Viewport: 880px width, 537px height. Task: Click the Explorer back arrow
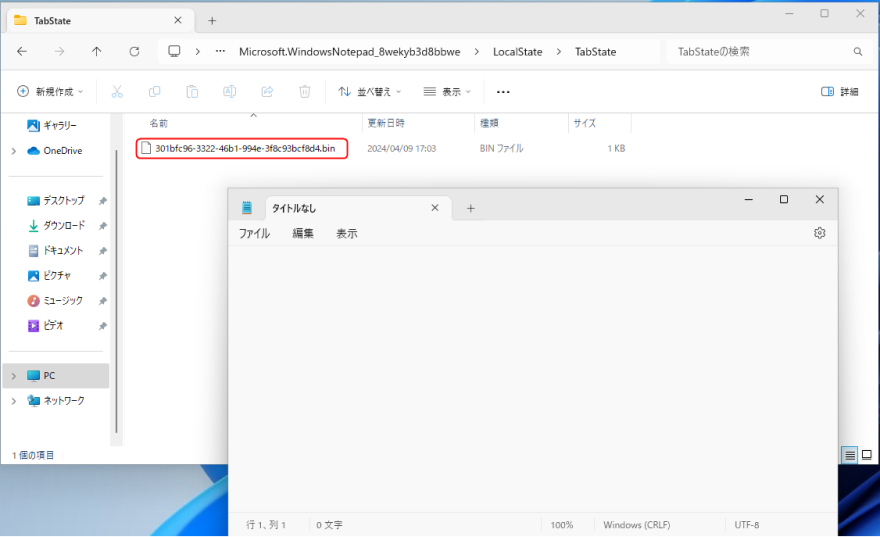click(x=22, y=52)
